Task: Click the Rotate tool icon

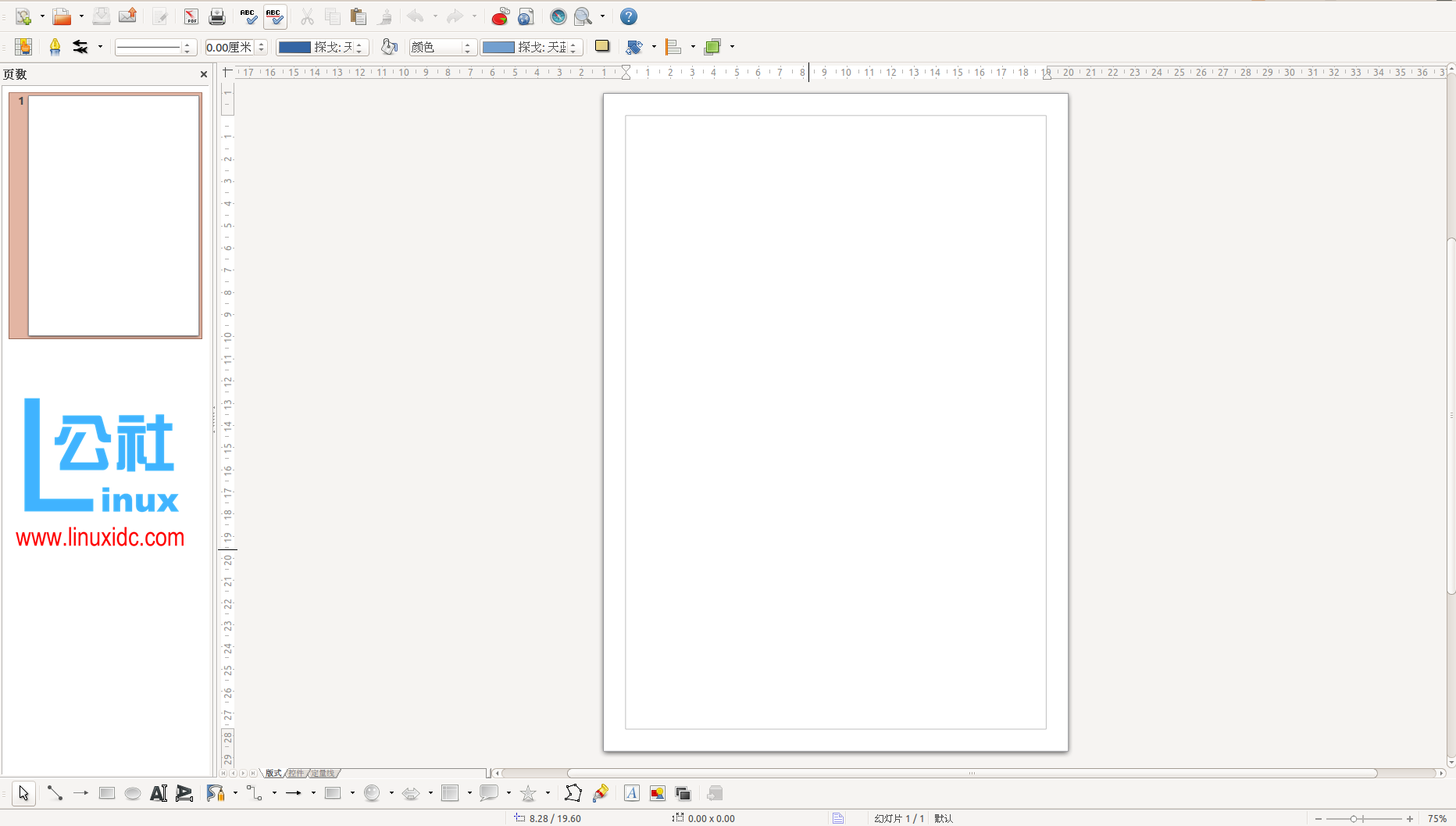Action: point(634,47)
